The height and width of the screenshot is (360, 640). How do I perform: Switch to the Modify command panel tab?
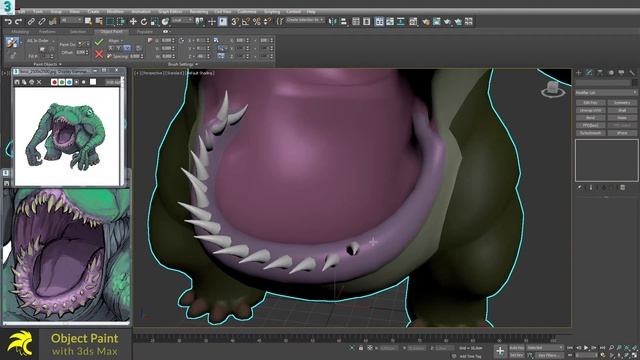[589, 73]
